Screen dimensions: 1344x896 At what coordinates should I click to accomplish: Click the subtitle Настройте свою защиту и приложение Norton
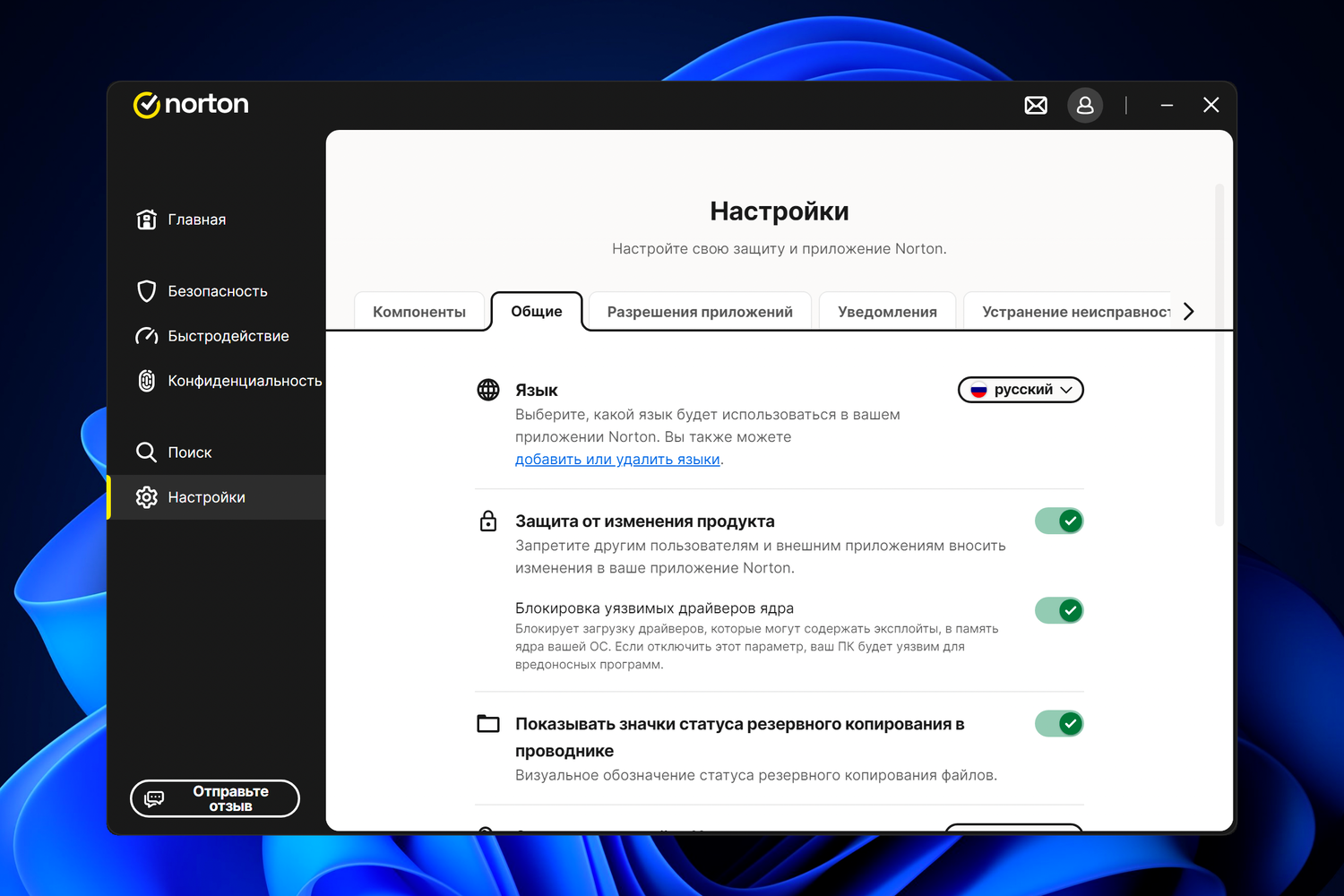tap(780, 249)
